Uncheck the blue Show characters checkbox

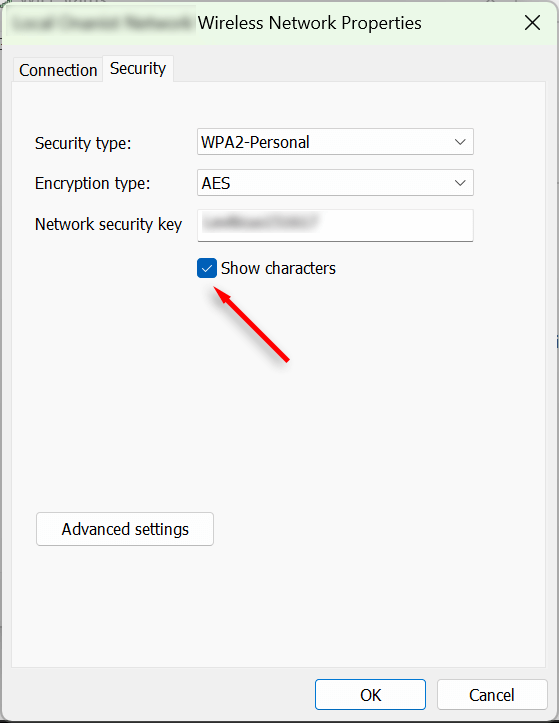[x=207, y=268]
